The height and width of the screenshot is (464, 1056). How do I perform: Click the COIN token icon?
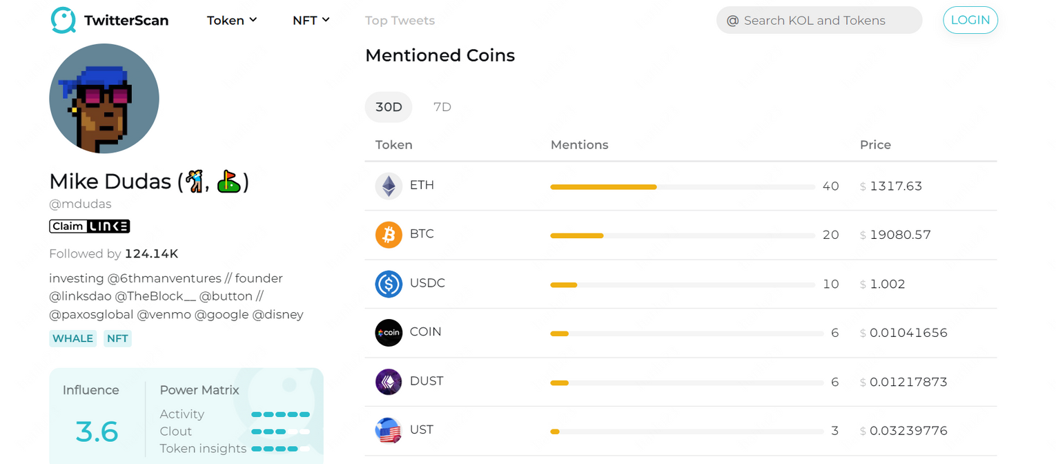388,333
